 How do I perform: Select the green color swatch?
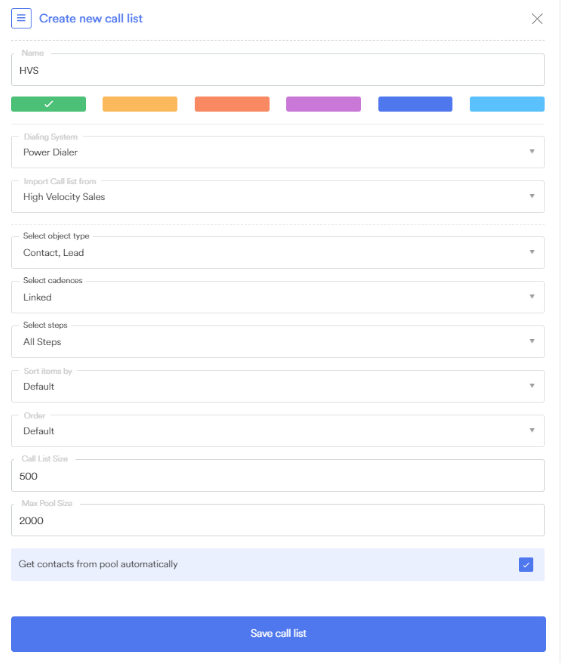[x=49, y=104]
